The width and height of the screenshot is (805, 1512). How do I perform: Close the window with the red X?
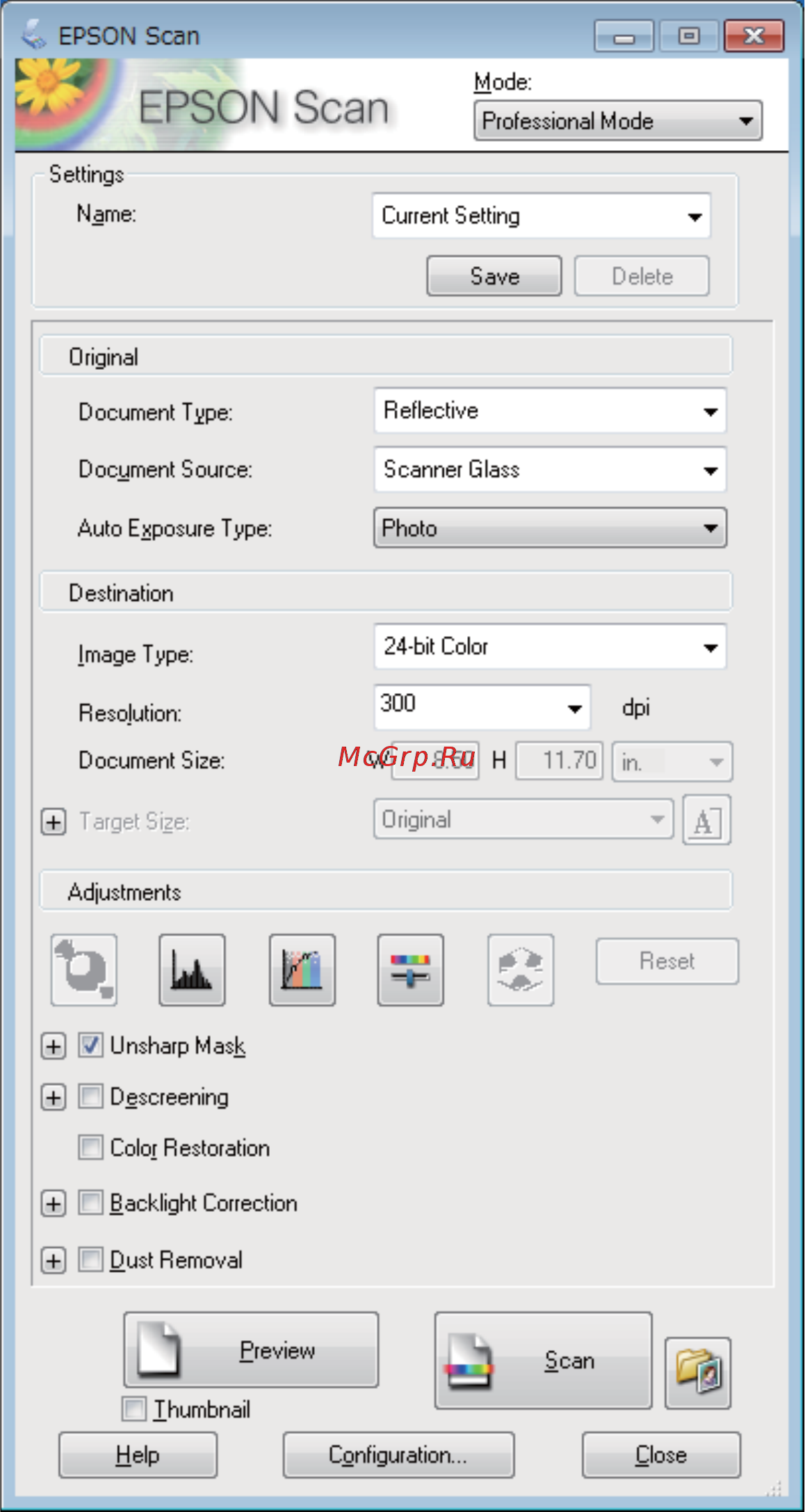coord(754,35)
